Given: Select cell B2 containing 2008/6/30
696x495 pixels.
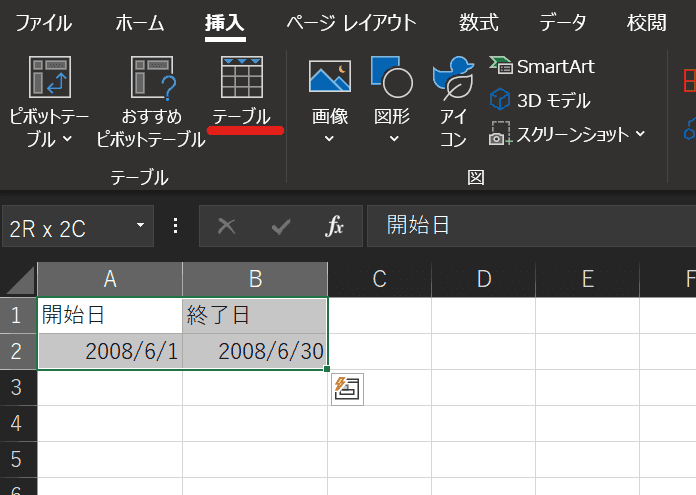Looking at the screenshot, I should (255, 351).
